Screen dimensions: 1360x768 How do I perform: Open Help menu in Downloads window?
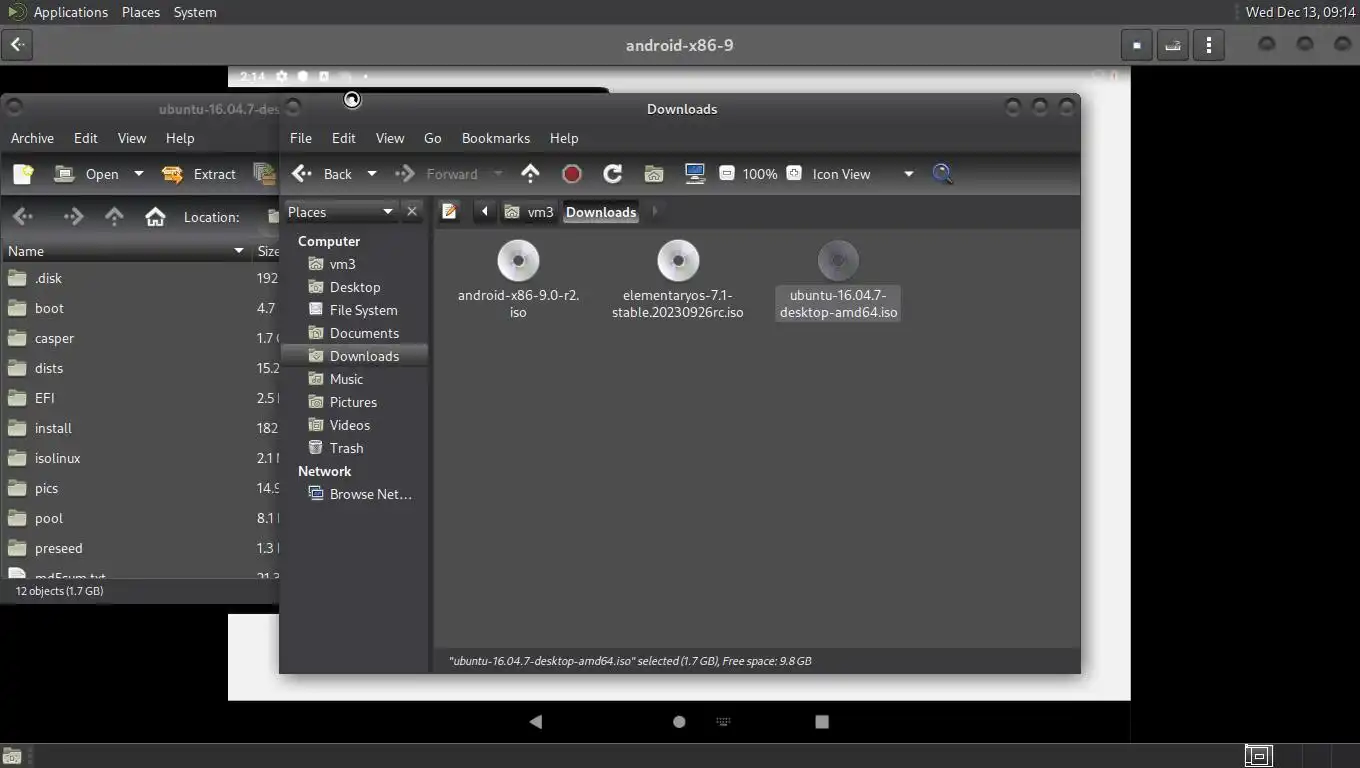(564, 138)
